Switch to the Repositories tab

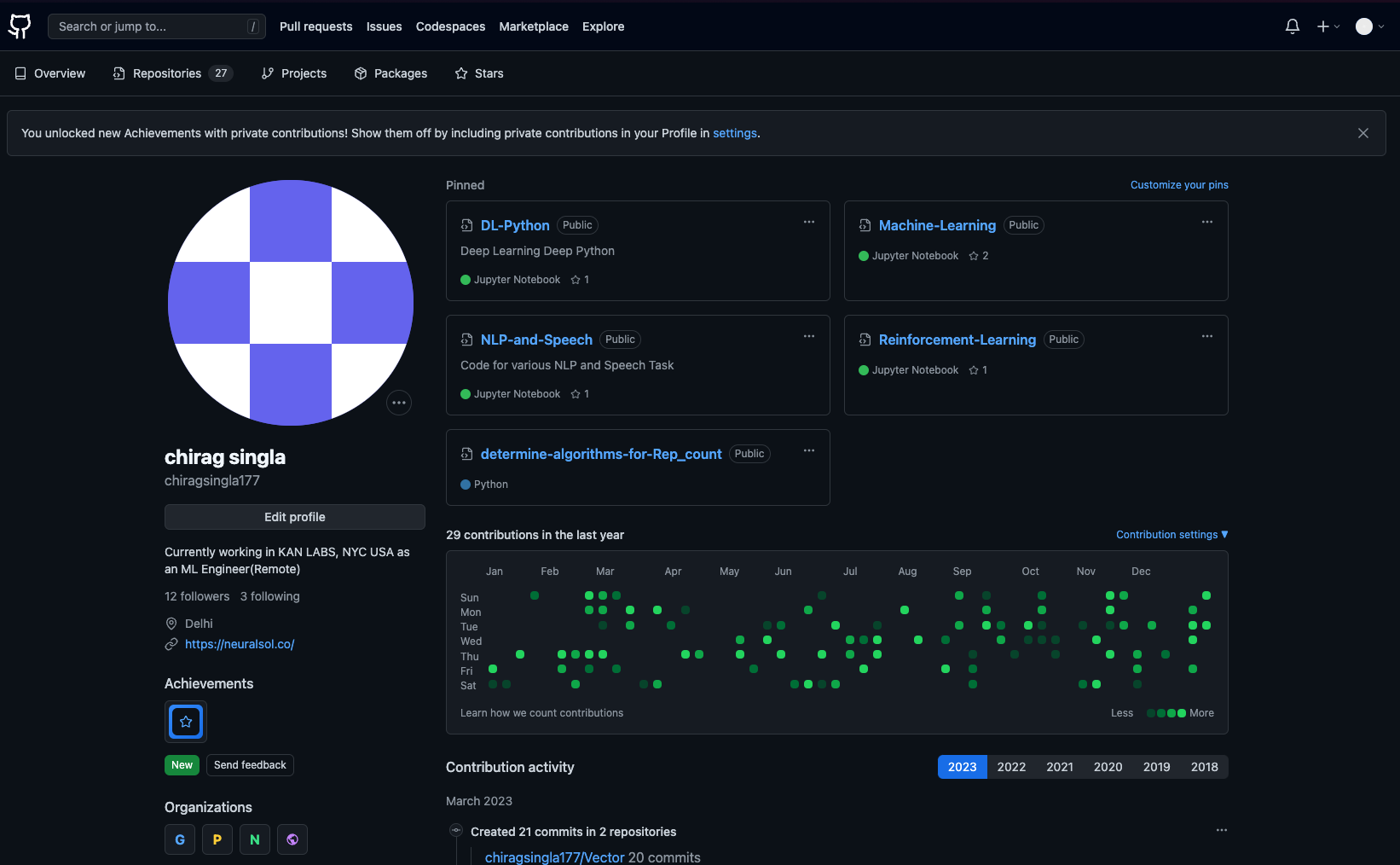pos(173,73)
